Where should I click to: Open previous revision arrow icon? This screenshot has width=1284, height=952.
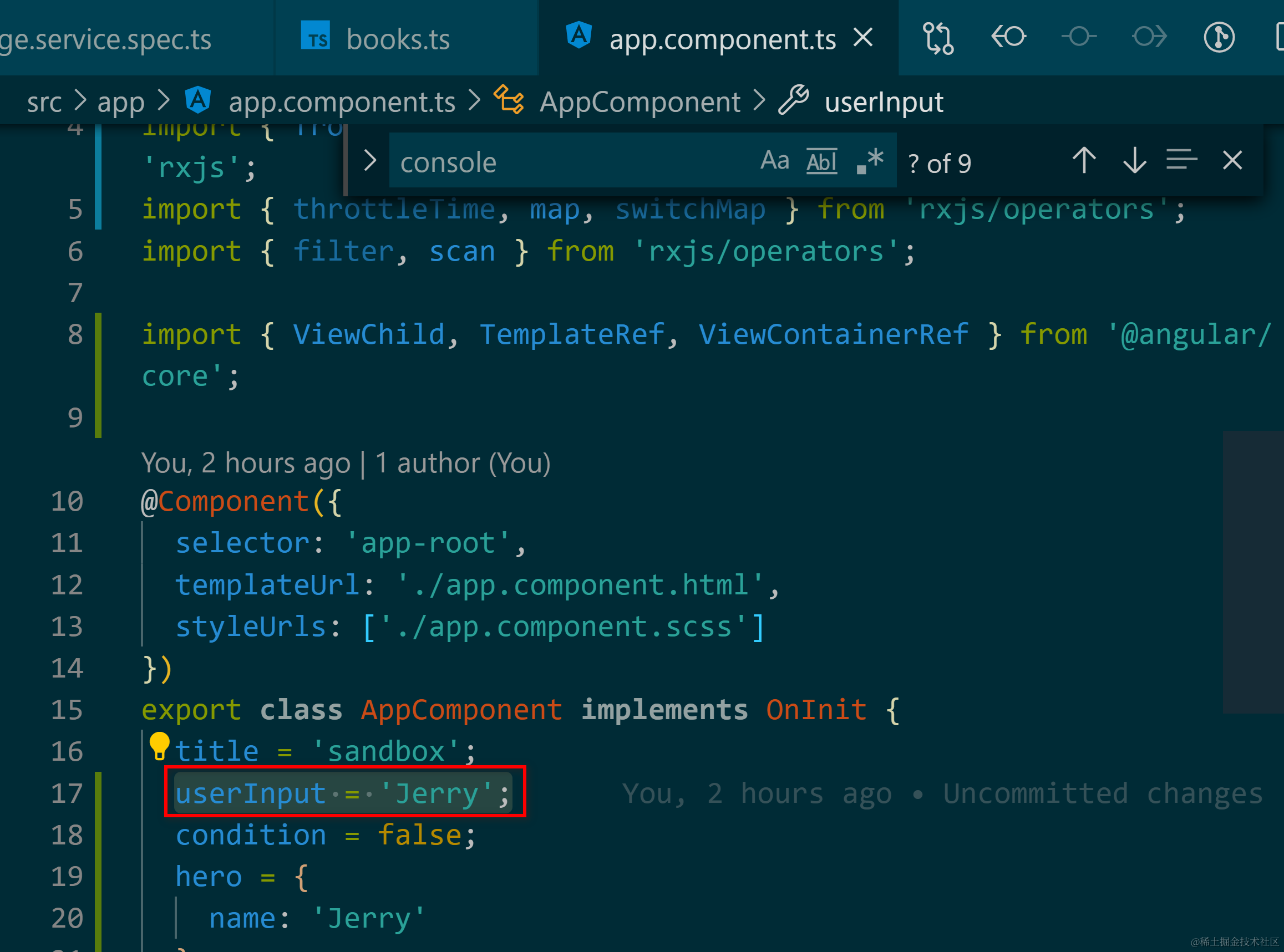[x=1008, y=37]
